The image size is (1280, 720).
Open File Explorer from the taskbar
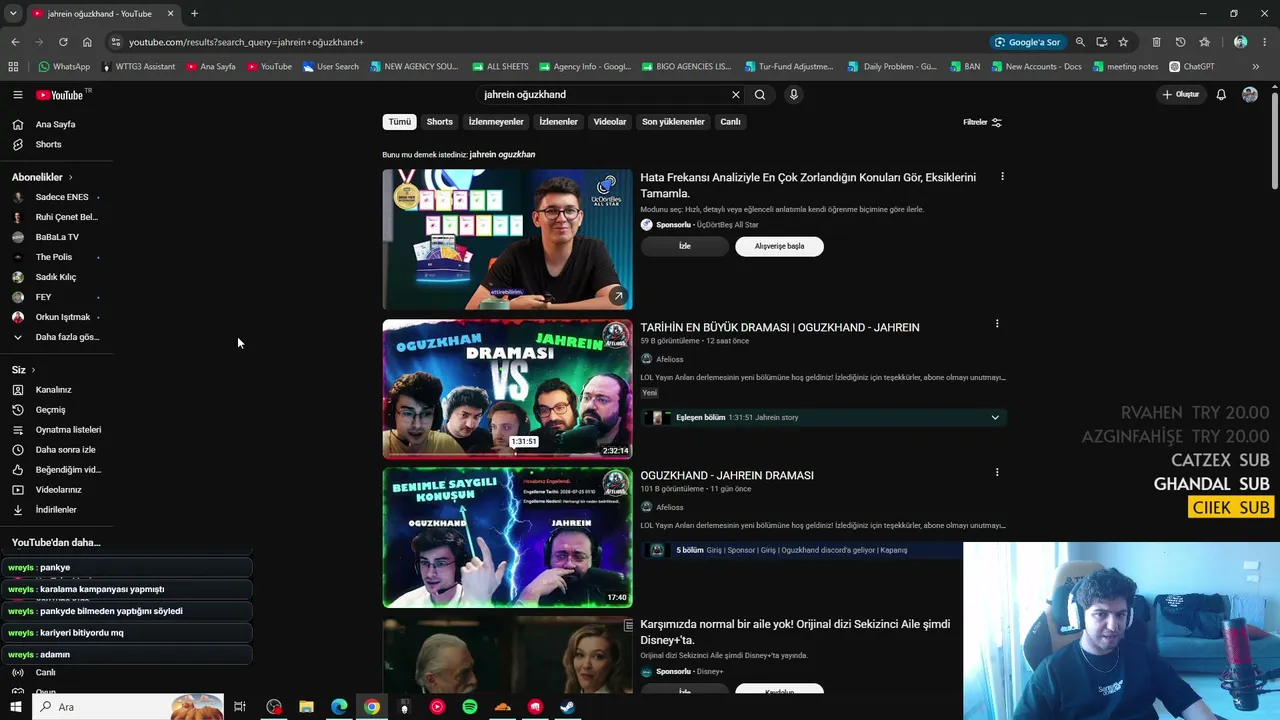point(307,707)
